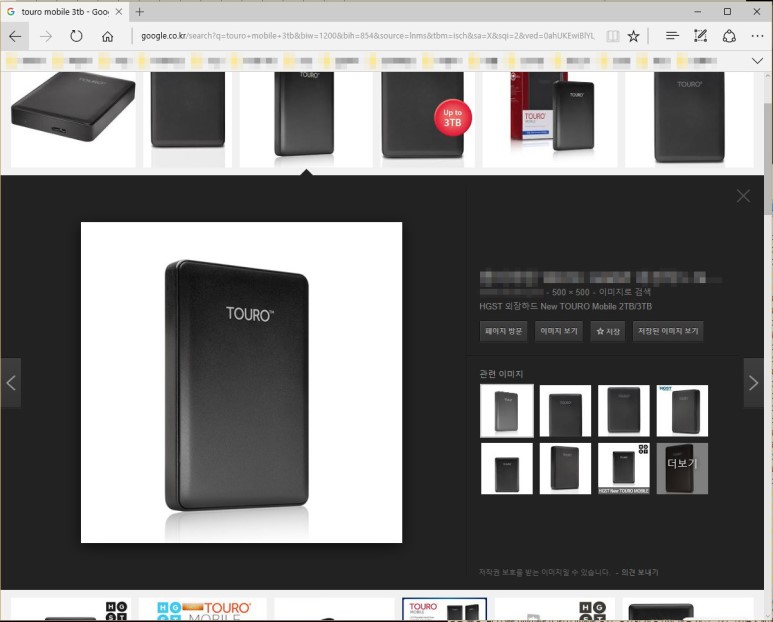Refresh the current page

(76, 36)
